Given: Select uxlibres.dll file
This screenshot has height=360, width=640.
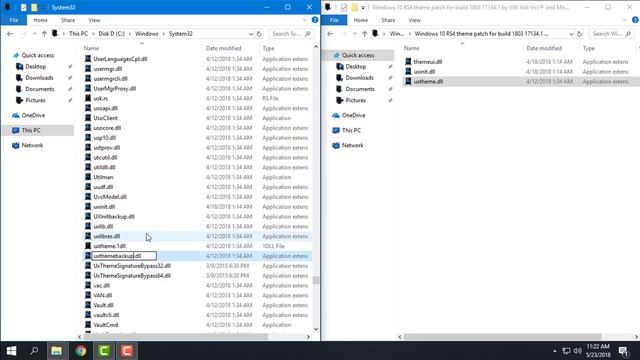Looking at the screenshot, I should pos(107,236).
